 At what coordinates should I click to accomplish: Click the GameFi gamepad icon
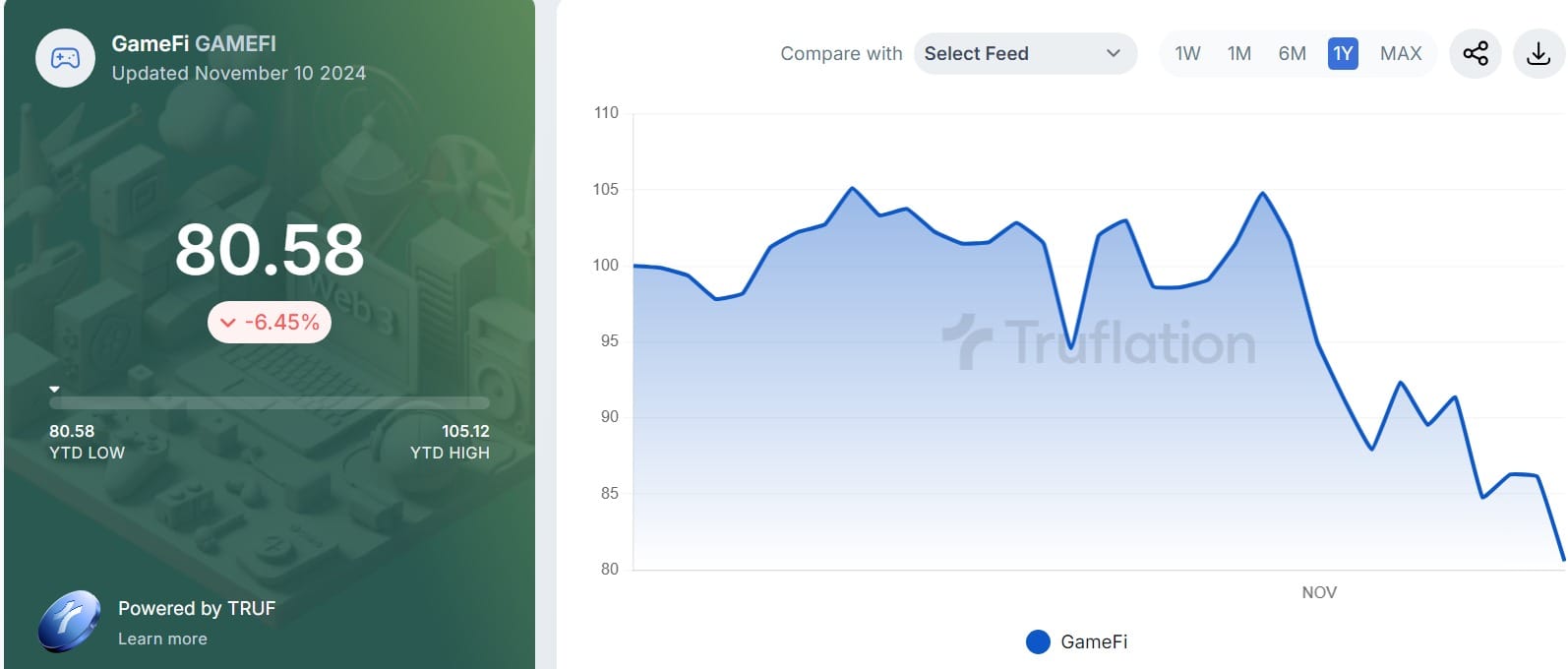coord(65,58)
